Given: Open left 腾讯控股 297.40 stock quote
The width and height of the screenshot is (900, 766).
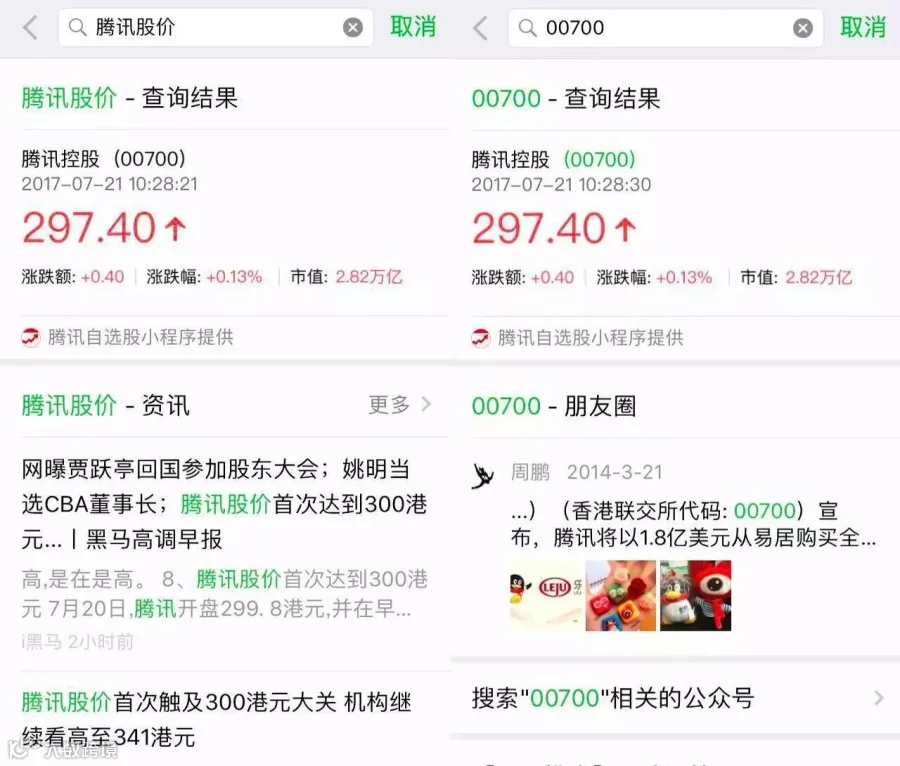Looking at the screenshot, I should [225, 222].
